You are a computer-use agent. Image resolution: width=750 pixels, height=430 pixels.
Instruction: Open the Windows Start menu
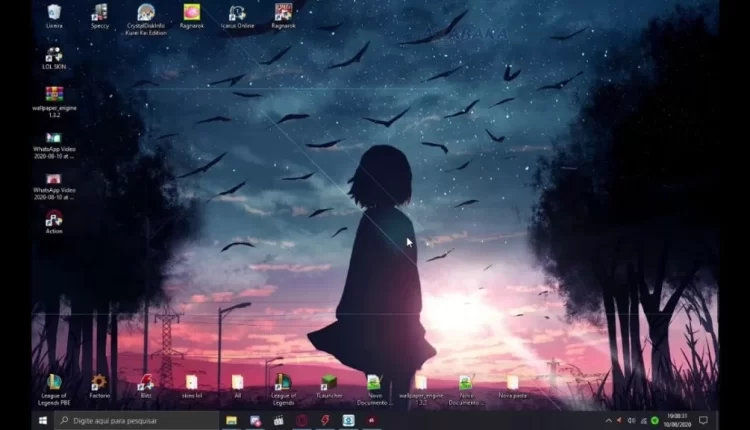pyautogui.click(x=43, y=420)
